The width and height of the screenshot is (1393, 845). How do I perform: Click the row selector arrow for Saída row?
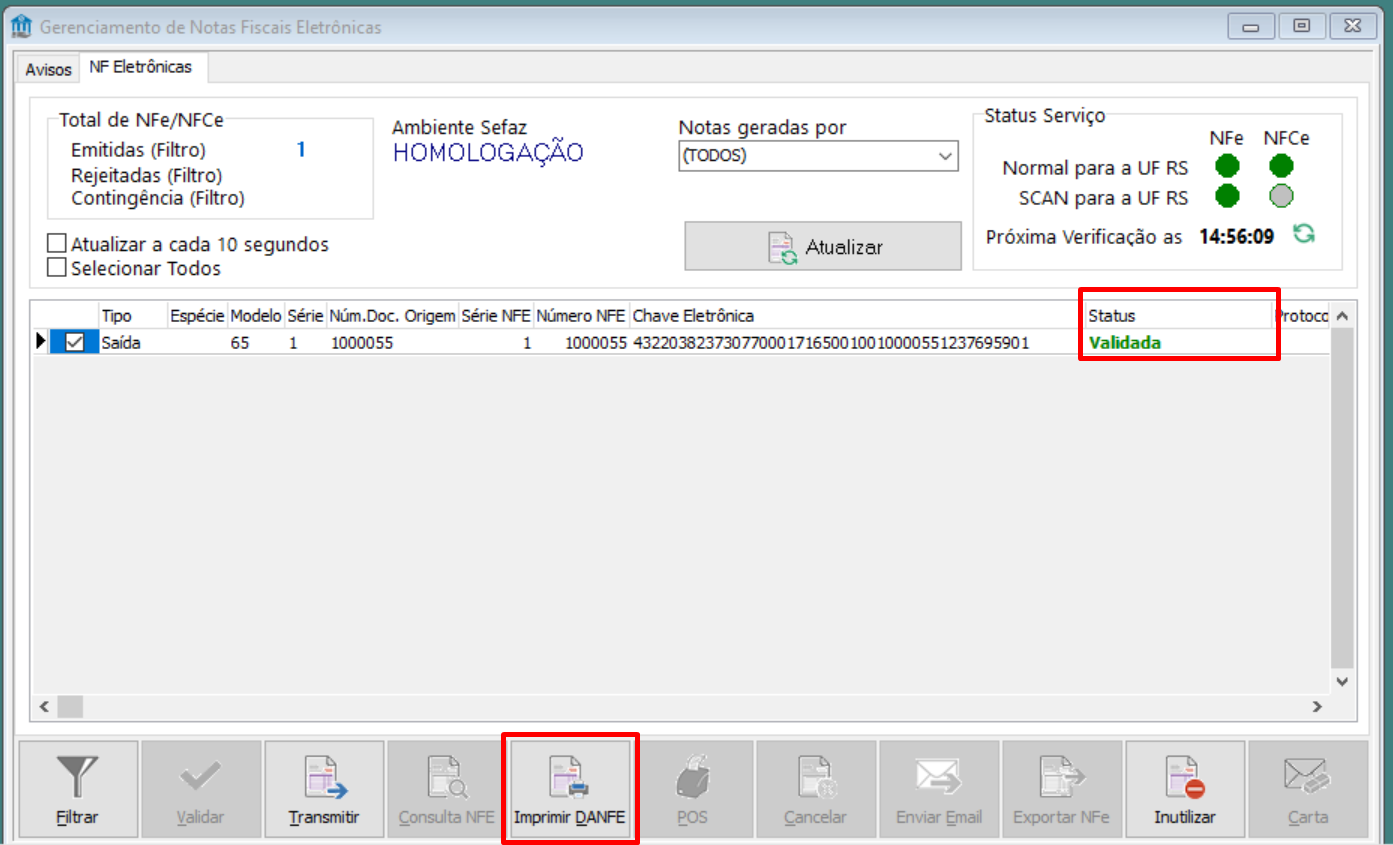(41, 342)
